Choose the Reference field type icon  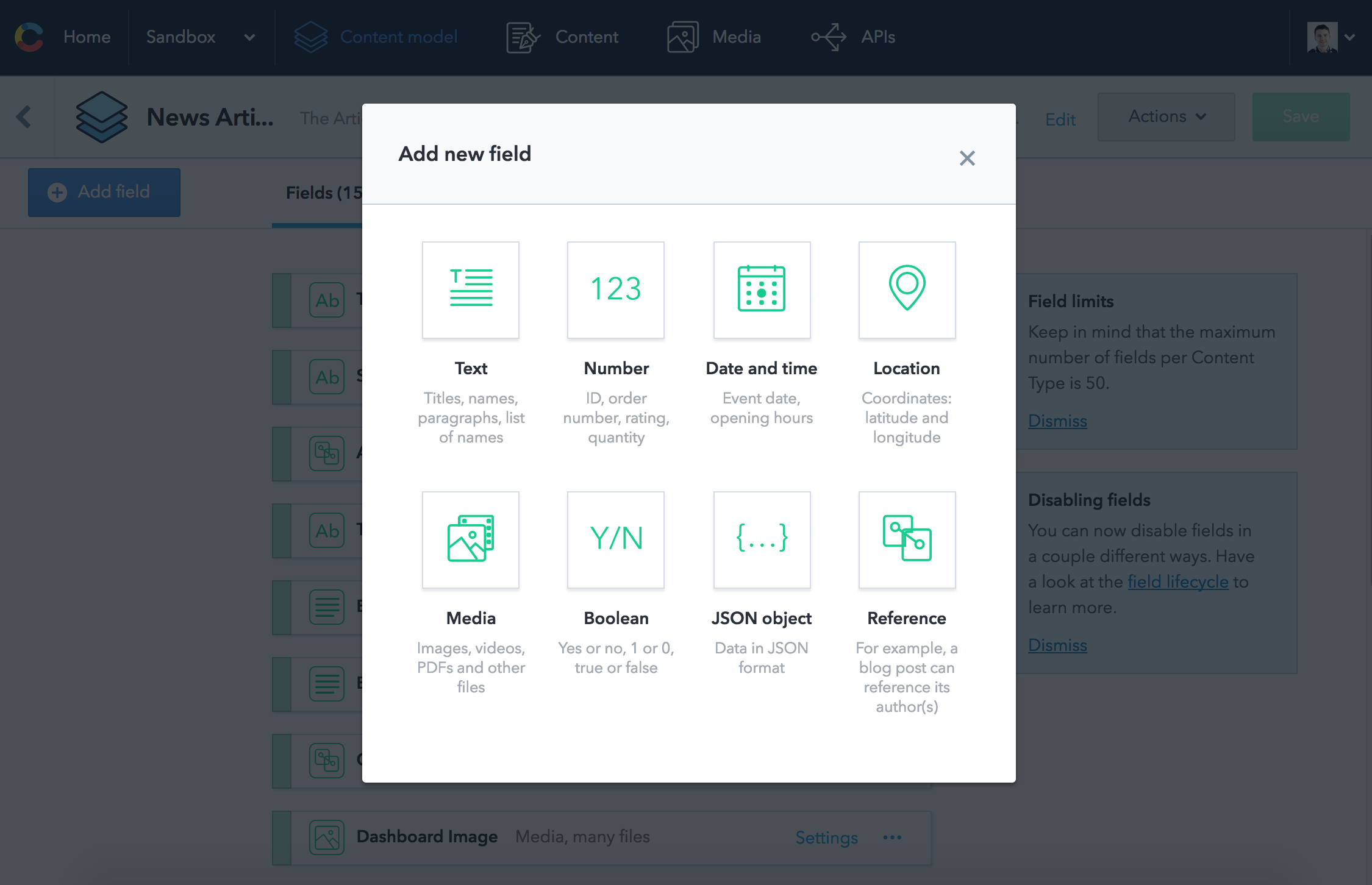point(906,539)
